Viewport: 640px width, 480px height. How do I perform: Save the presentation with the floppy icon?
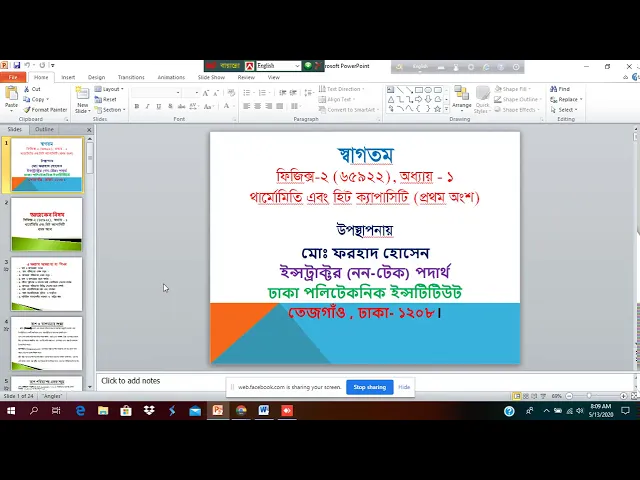[16, 65]
